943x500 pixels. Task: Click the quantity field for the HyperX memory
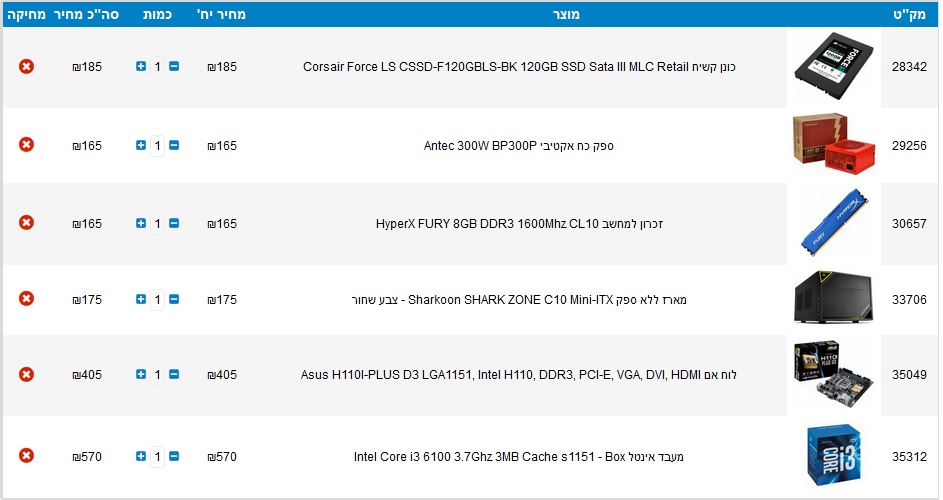coord(157,223)
